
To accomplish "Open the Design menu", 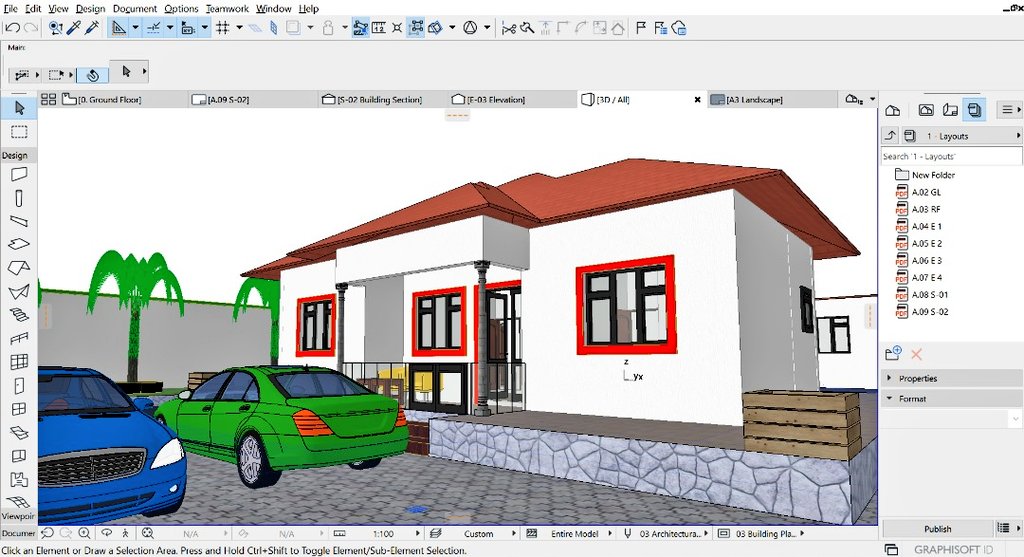I will [x=90, y=8].
